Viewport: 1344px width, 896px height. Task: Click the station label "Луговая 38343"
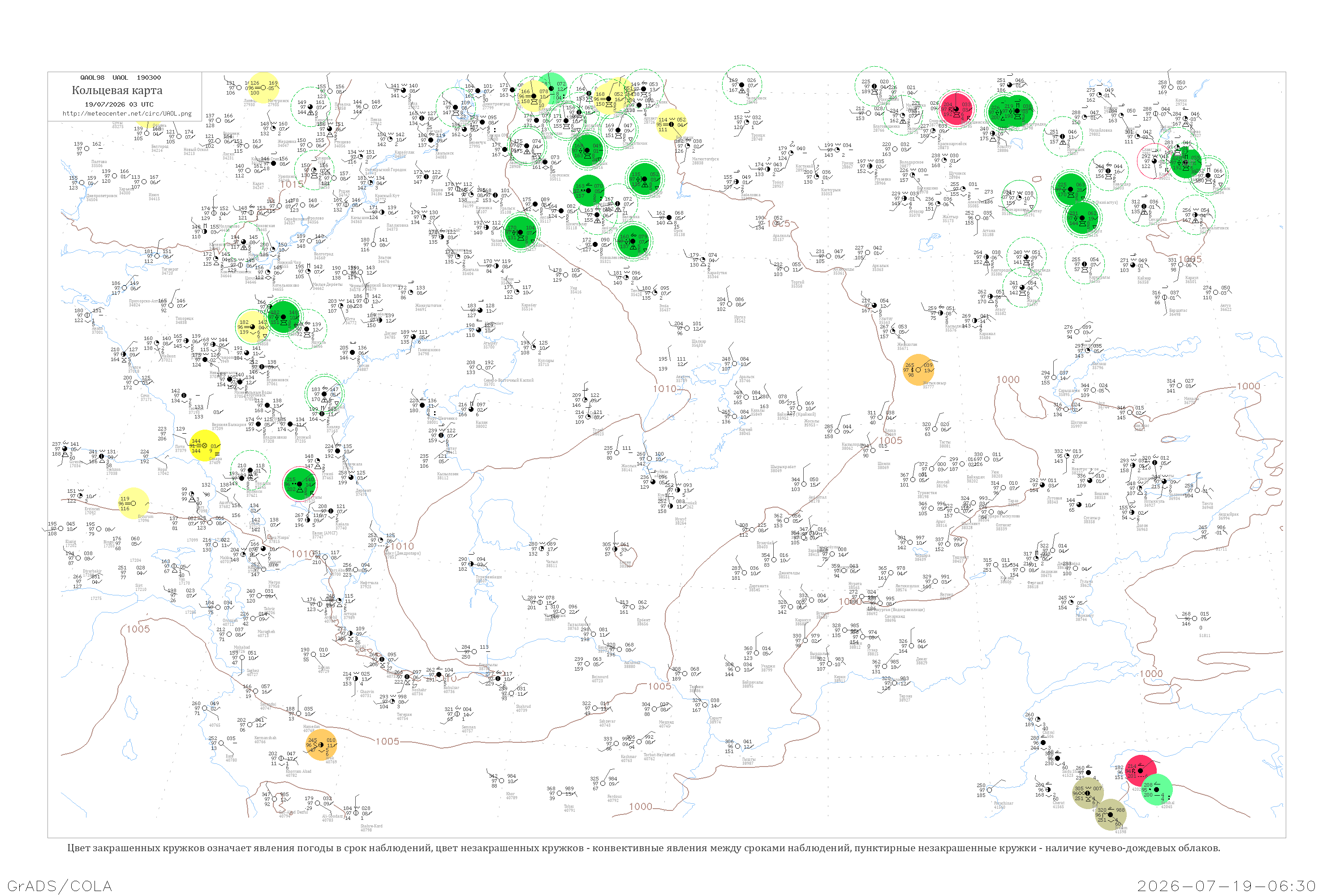(1054, 500)
